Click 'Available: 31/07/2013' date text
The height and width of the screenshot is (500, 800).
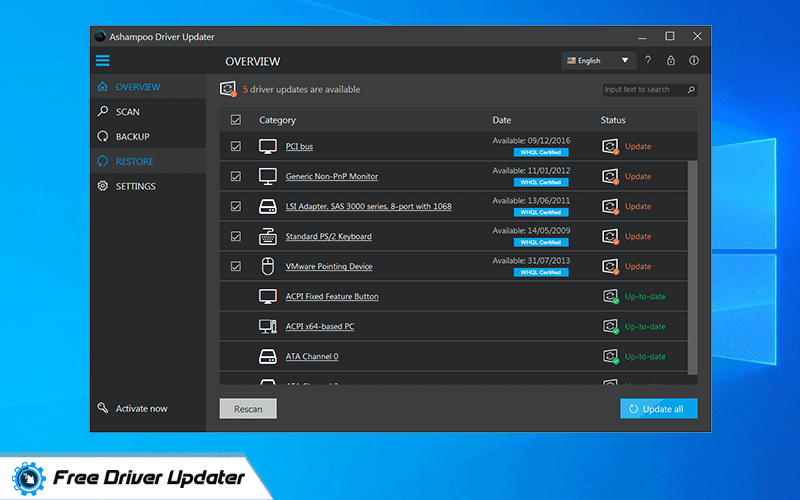click(531, 261)
